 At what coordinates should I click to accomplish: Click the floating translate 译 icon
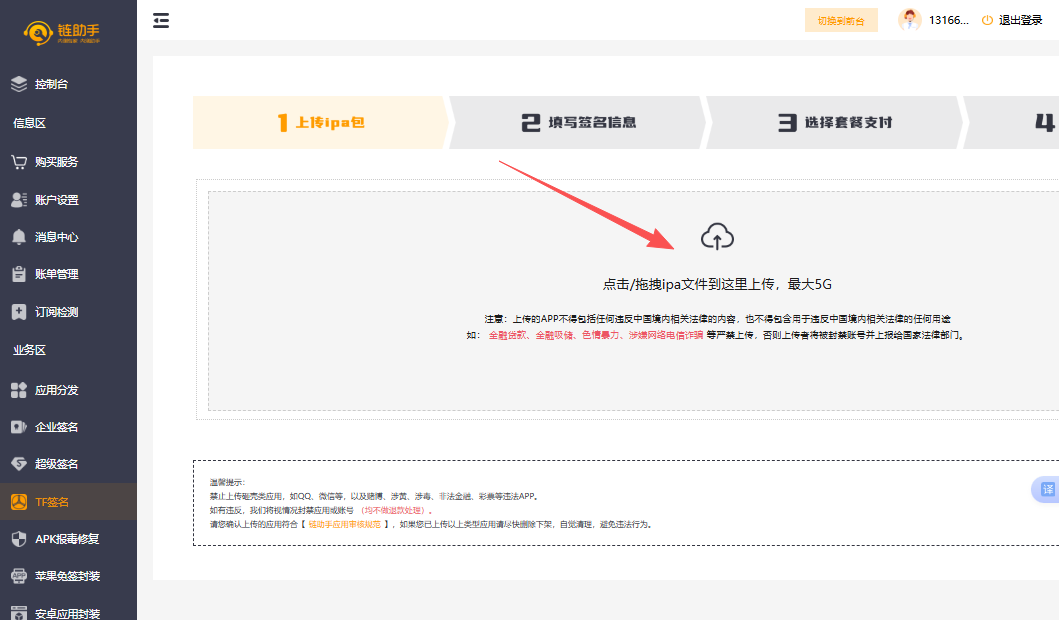[1047, 489]
